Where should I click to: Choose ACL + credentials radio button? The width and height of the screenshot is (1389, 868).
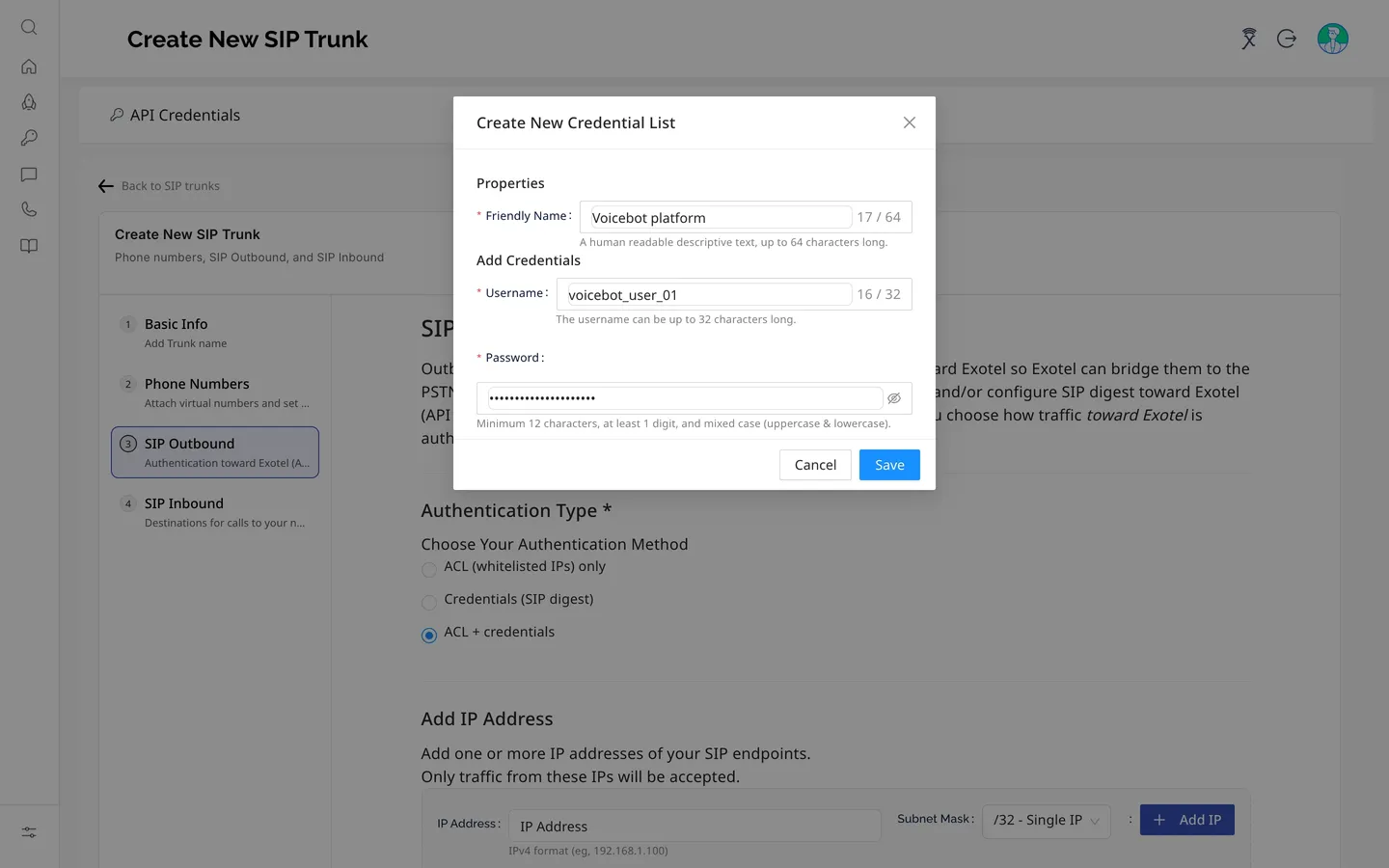(x=429, y=635)
